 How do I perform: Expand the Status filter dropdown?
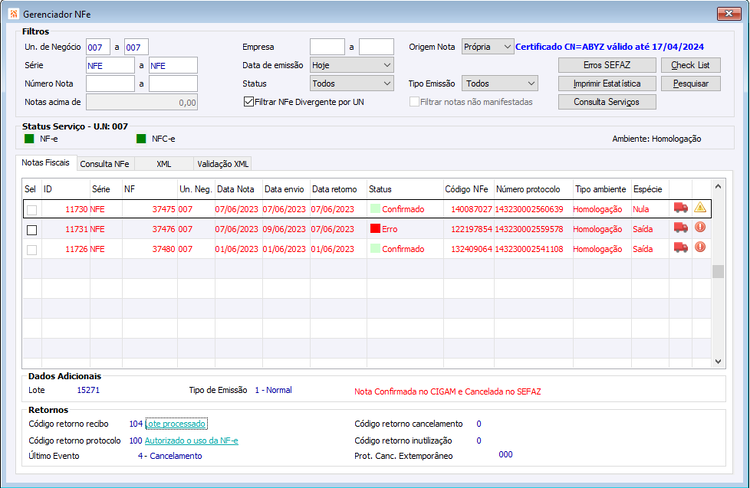tap(352, 83)
